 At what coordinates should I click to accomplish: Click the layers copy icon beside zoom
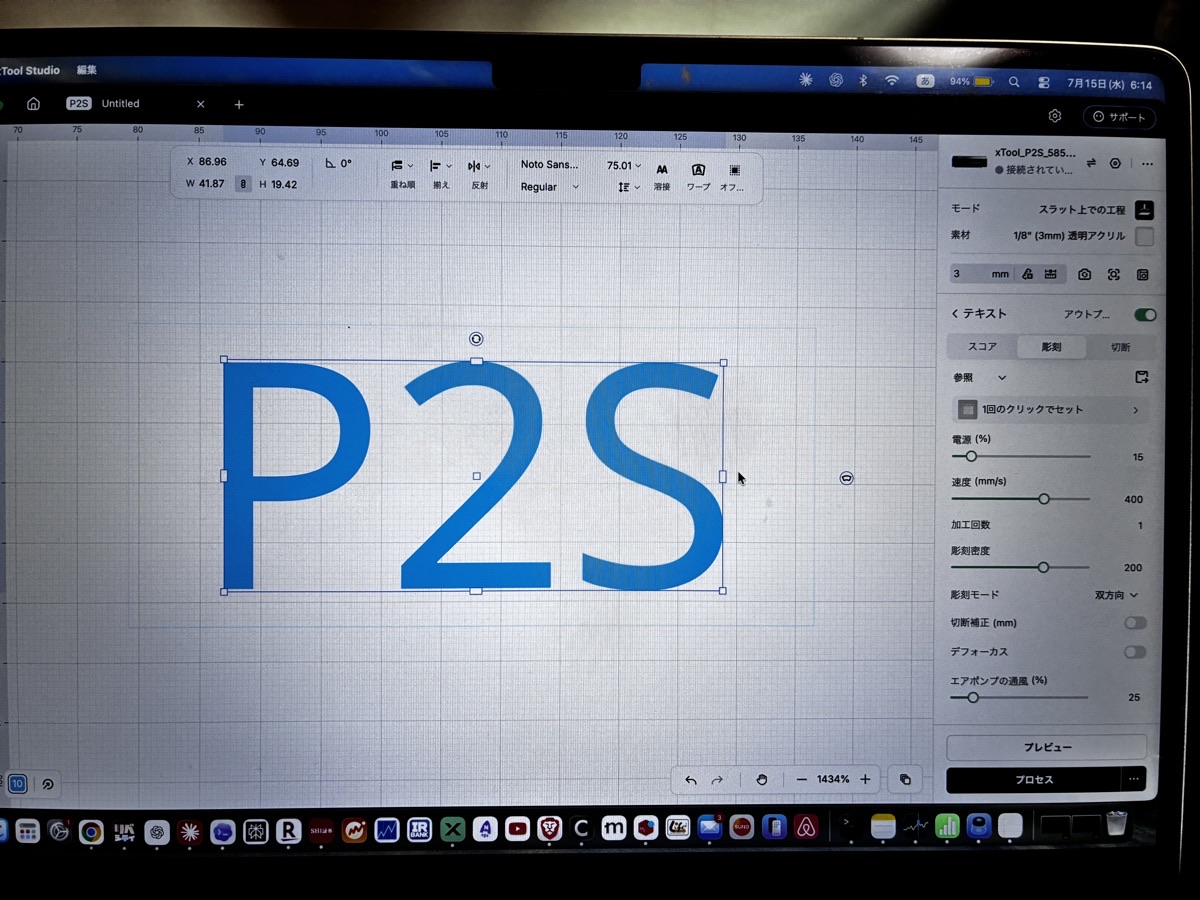tap(905, 780)
